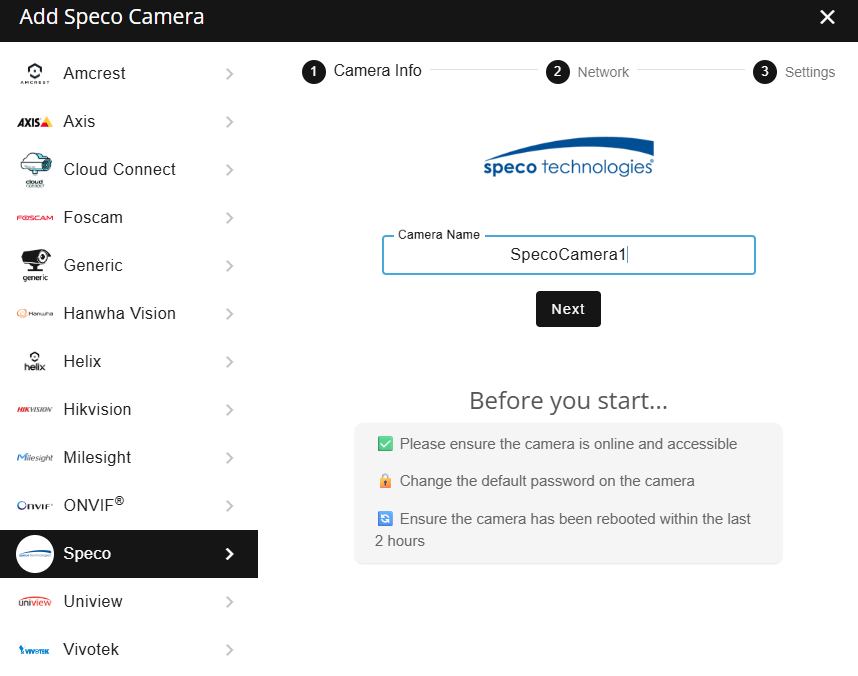Expand the Hikvision row chevron
Screen dimensions: 858x676
(x=229, y=409)
